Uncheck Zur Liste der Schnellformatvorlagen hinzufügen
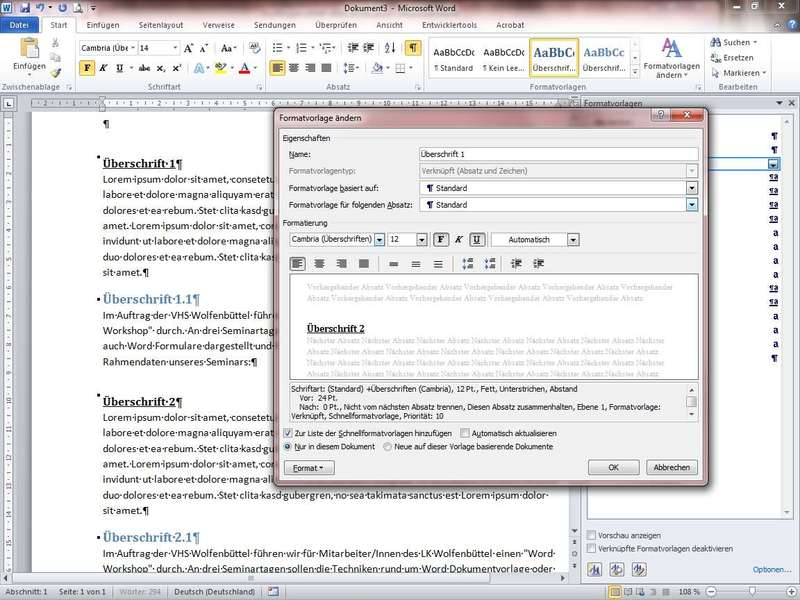Image resolution: width=800 pixels, height=600 pixels. point(288,433)
